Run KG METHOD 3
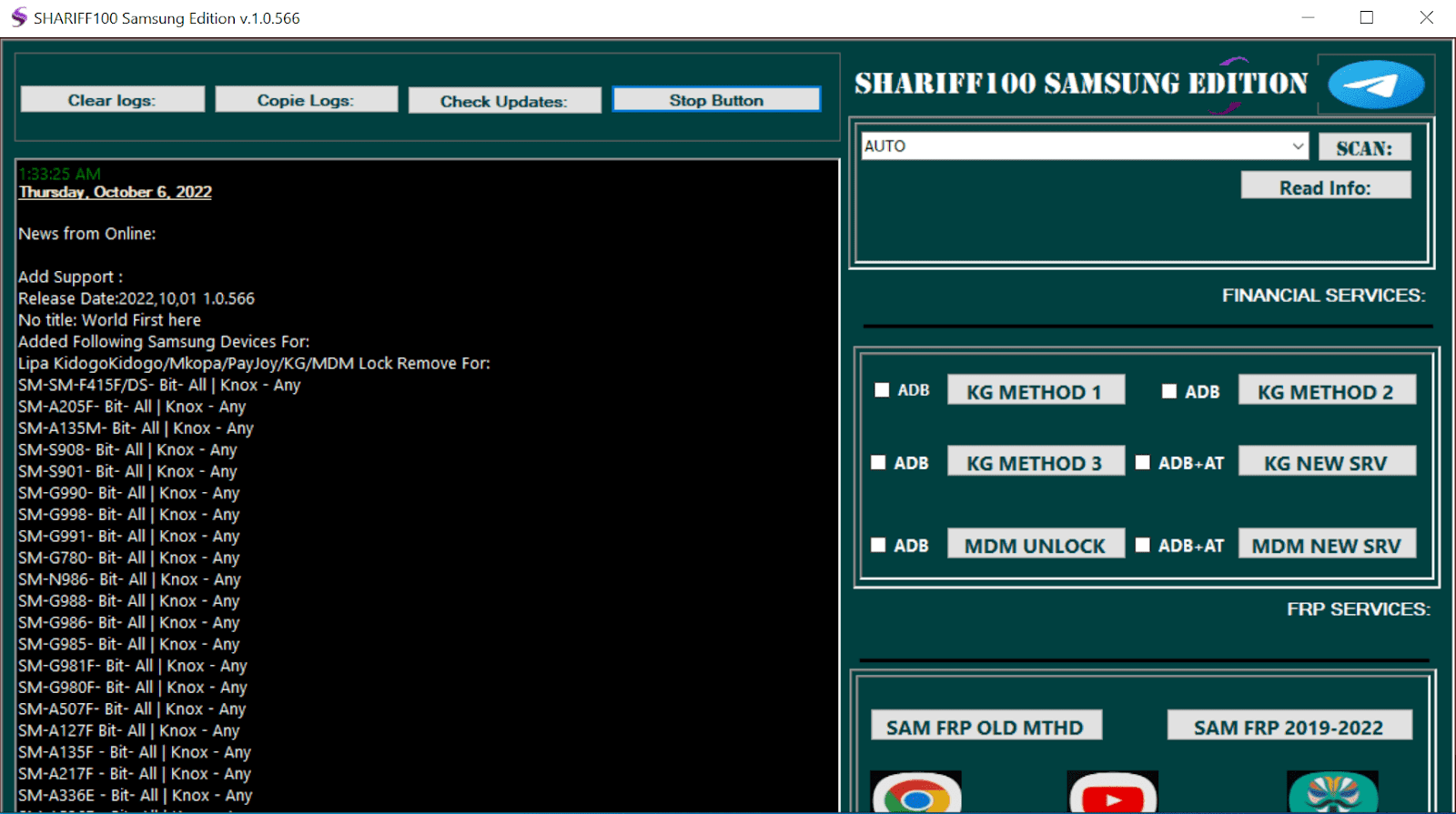Image resolution: width=1456 pixels, height=814 pixels. pos(1036,461)
